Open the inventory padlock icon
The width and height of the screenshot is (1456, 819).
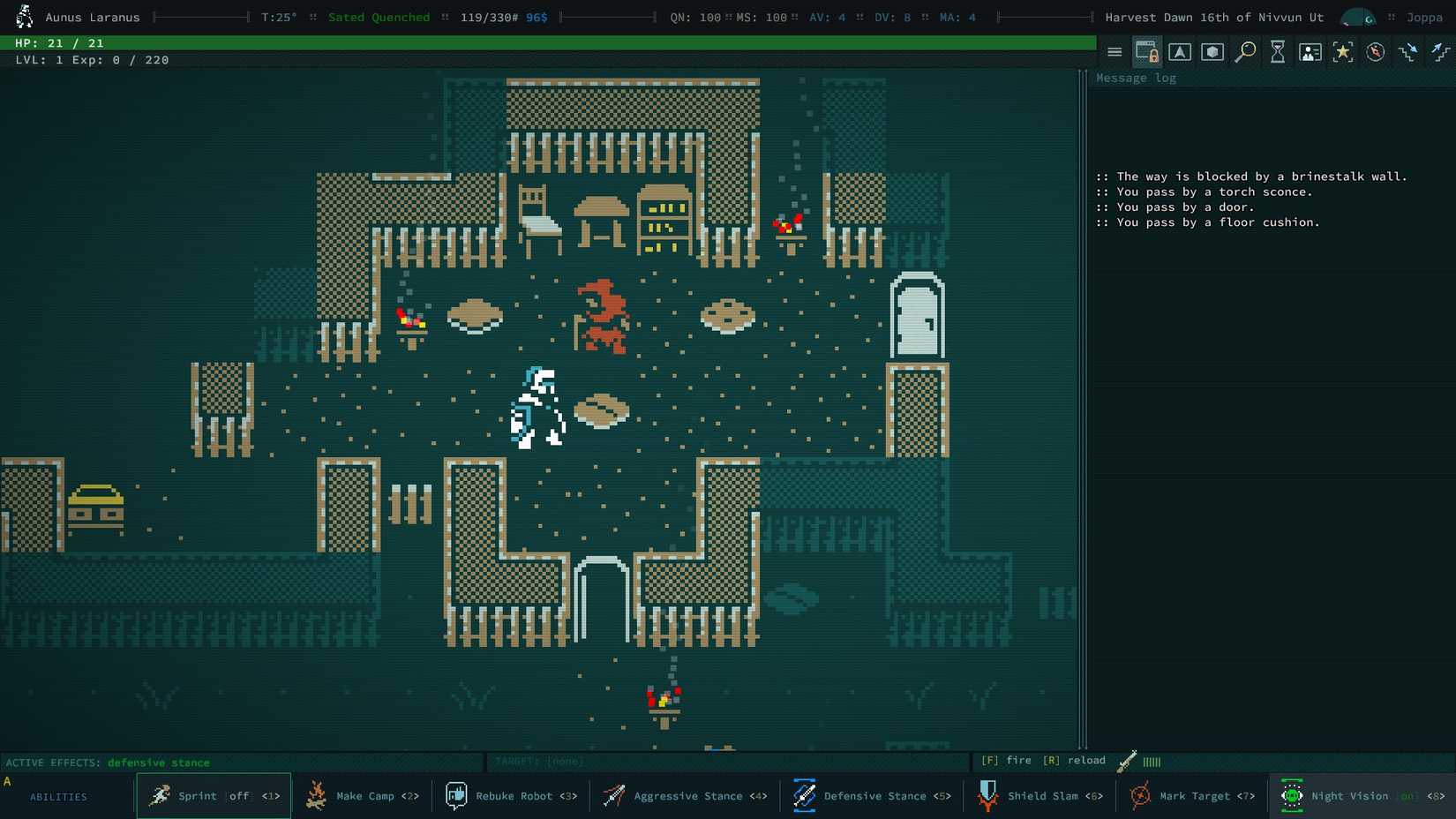(1147, 51)
